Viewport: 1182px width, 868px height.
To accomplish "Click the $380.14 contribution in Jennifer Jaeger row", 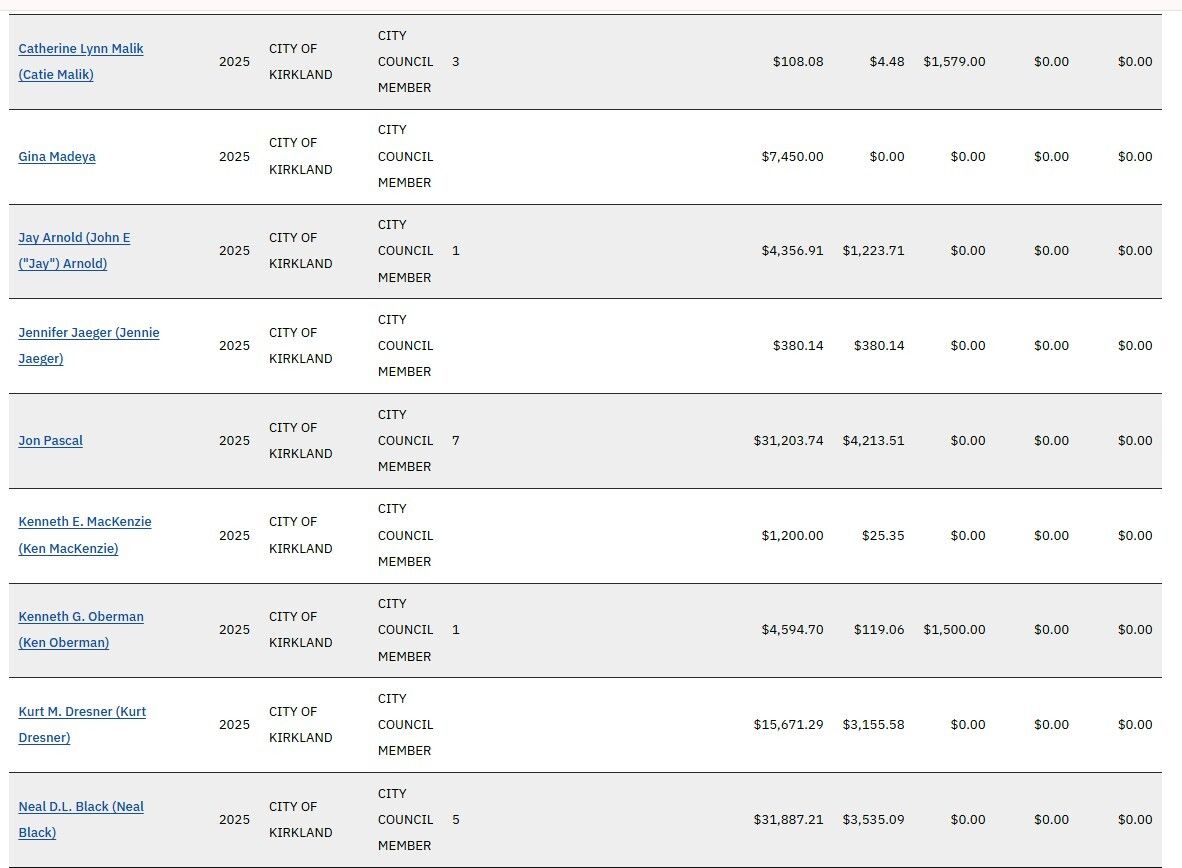I will [x=798, y=345].
